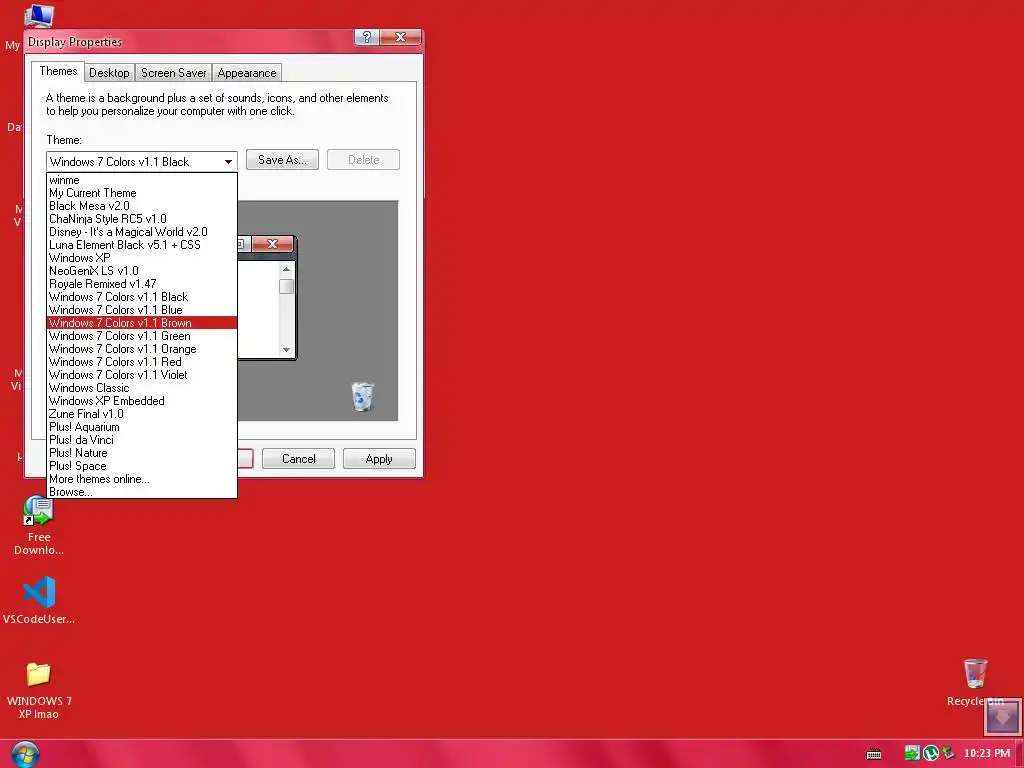Click close button in preview sample window
Viewport: 1024px width, 768px height.
click(x=272, y=244)
